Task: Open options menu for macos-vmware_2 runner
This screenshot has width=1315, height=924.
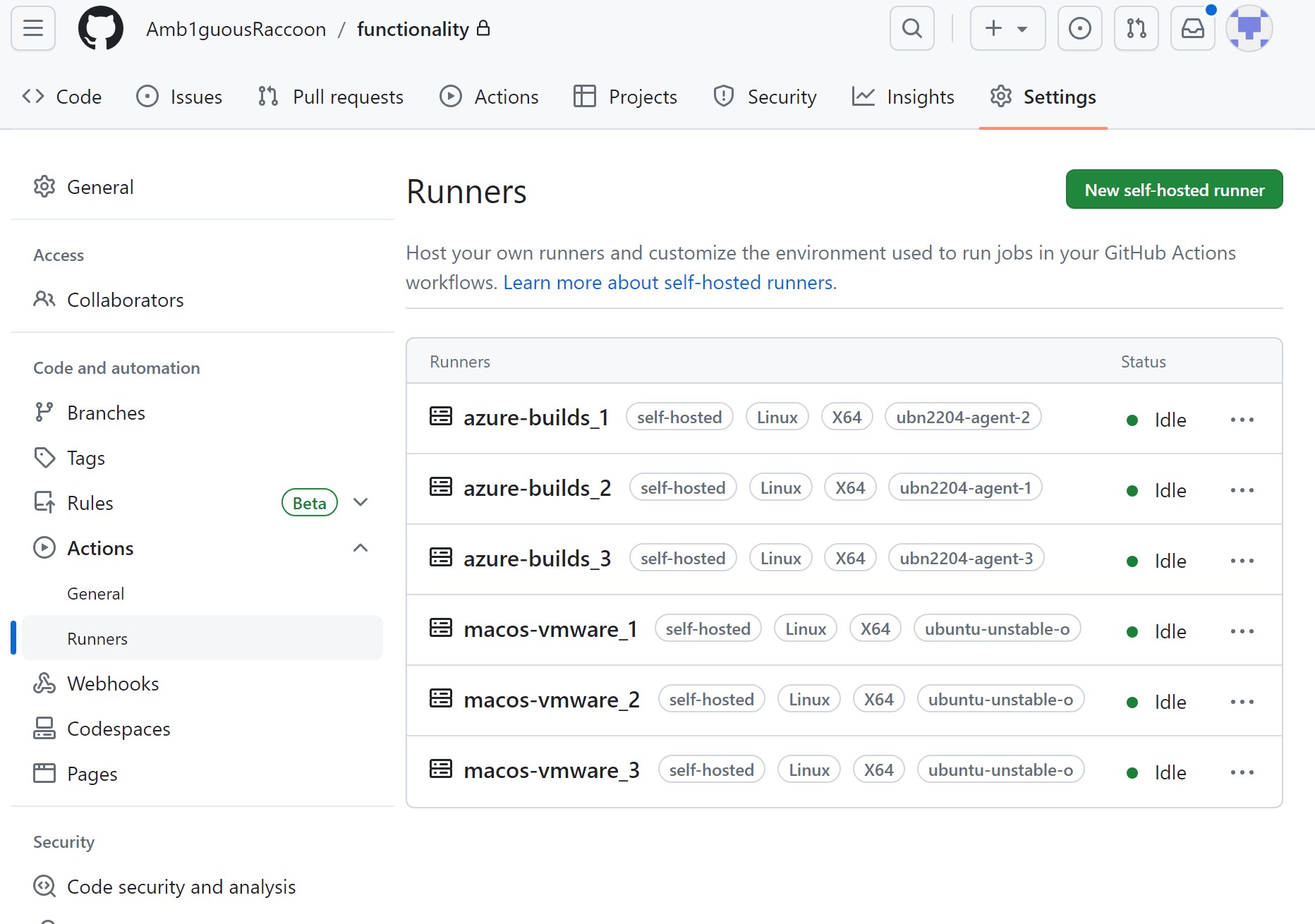Action: 1242,701
